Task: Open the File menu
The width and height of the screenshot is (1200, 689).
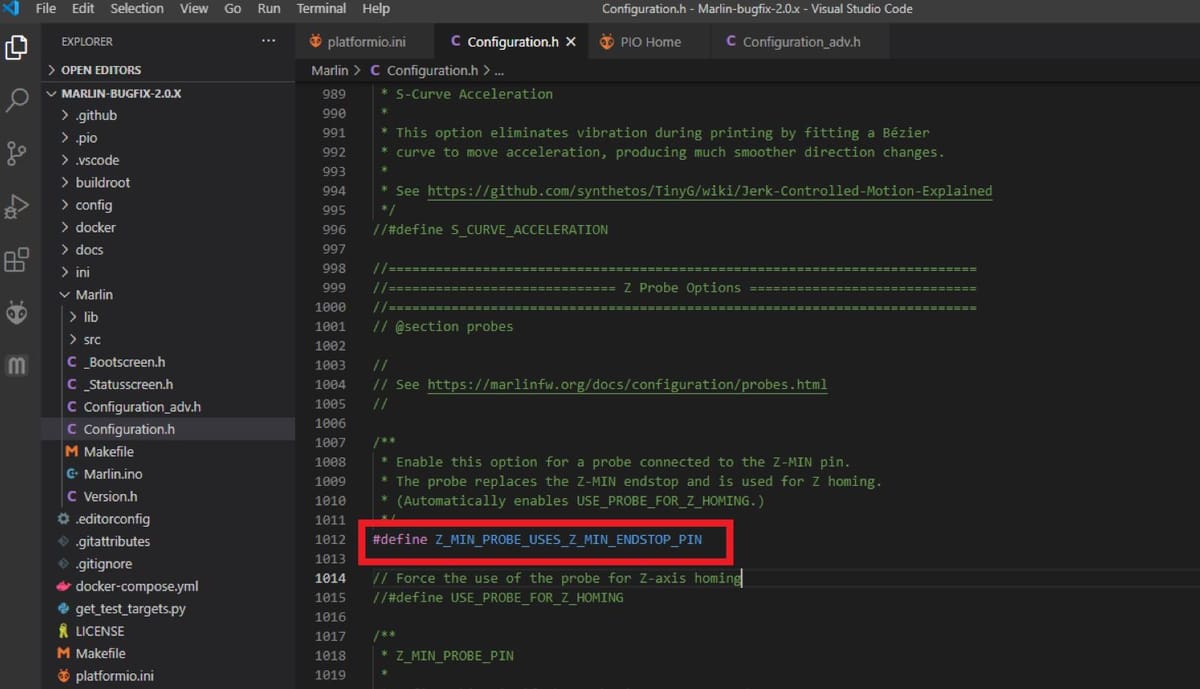Action: coord(46,9)
